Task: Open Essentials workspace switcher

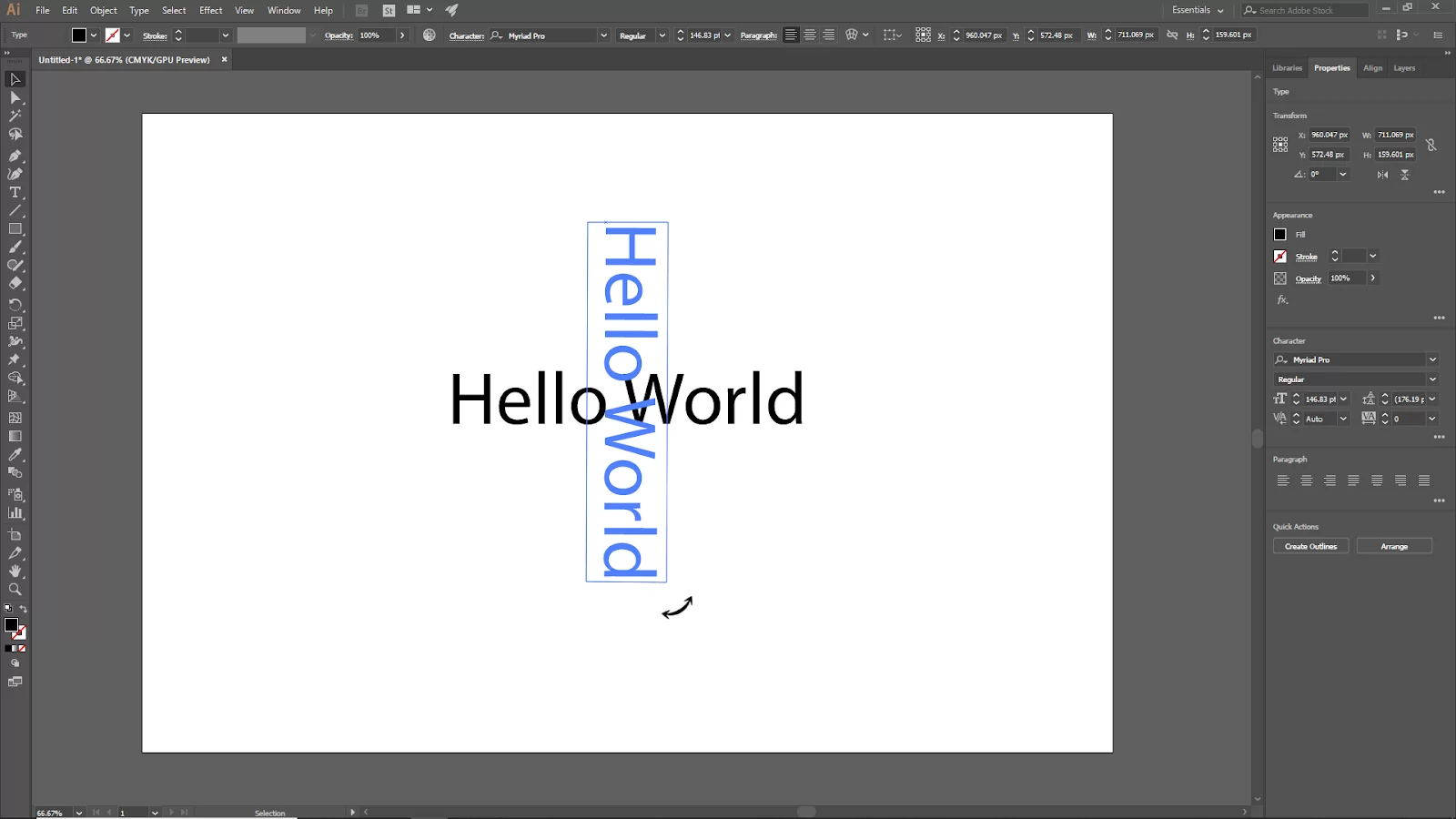Action: (x=1198, y=10)
